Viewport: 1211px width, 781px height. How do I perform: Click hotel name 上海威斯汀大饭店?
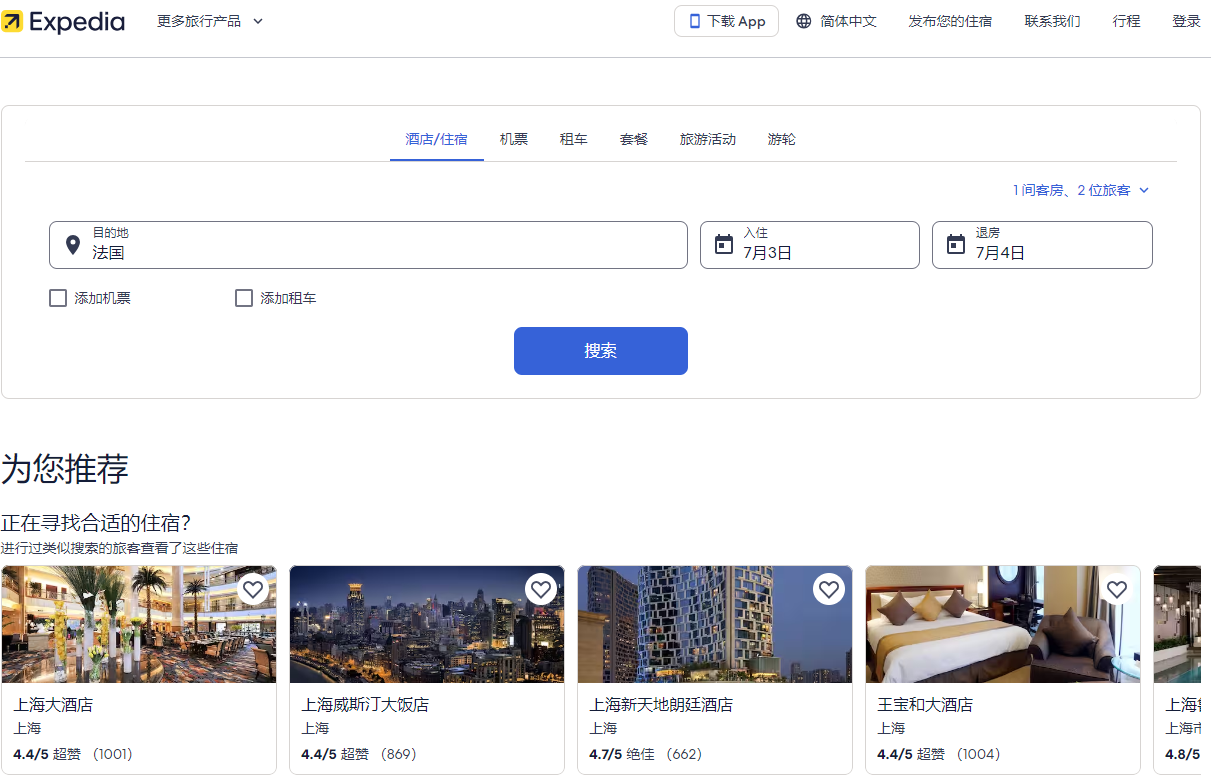click(365, 705)
